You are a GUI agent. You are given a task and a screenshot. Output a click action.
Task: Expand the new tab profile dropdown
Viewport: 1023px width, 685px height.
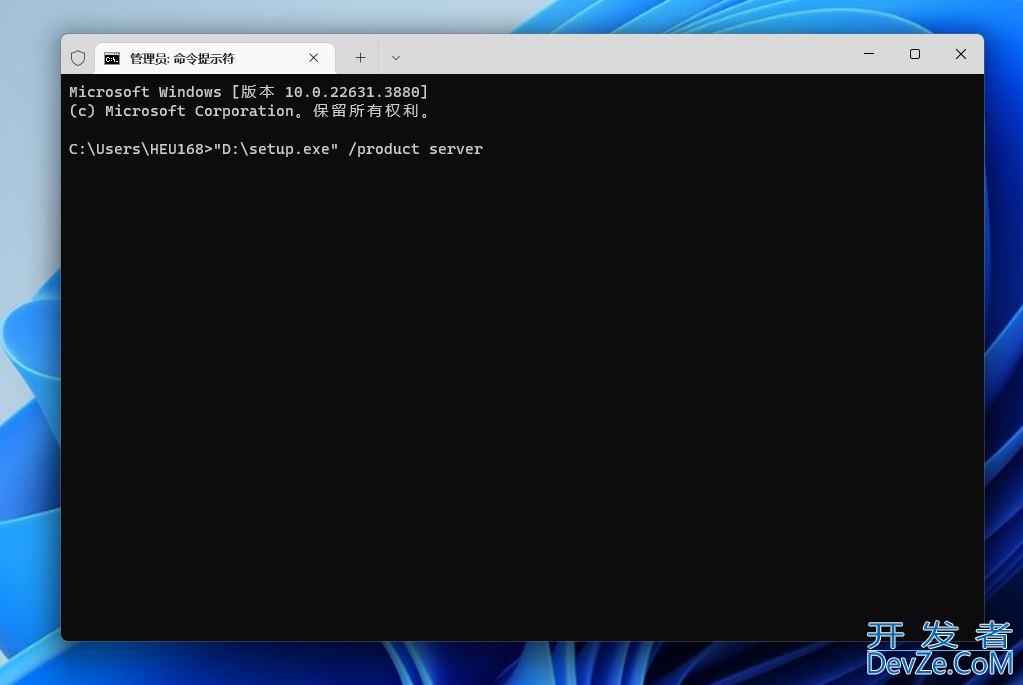pyautogui.click(x=395, y=58)
